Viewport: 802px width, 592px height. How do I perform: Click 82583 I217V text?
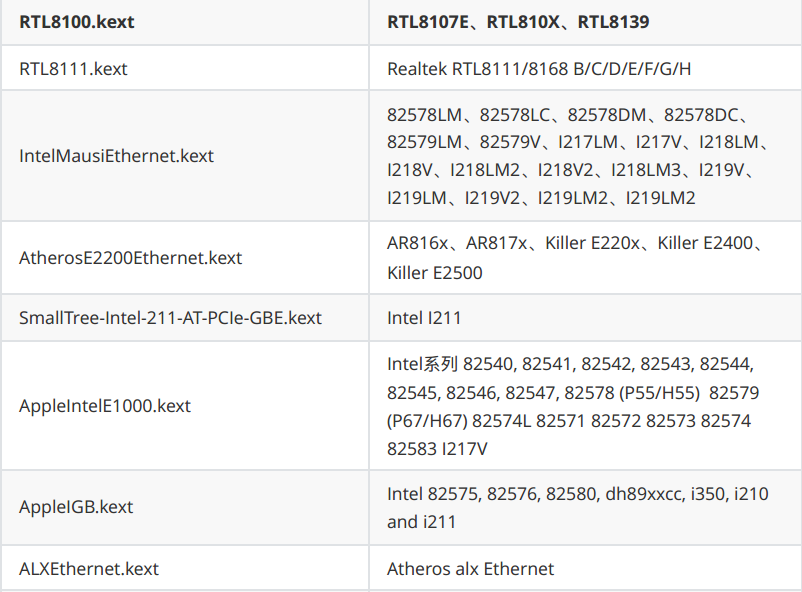[x=437, y=449]
